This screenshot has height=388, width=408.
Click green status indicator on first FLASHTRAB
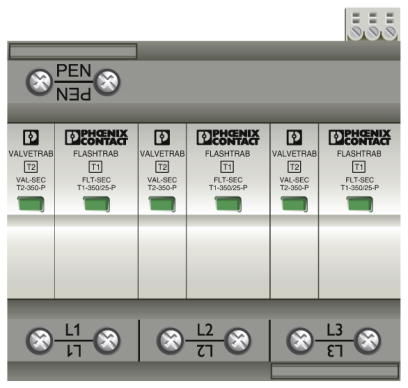pos(96,204)
